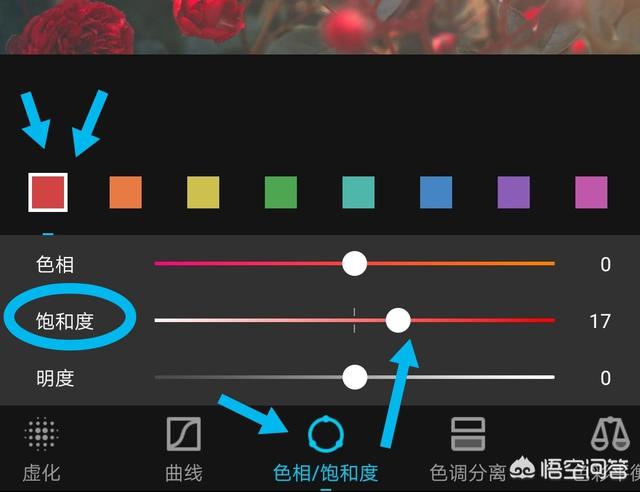The width and height of the screenshot is (640, 492).
Task: Click the 色相 hue slider handle
Action: (x=354, y=263)
